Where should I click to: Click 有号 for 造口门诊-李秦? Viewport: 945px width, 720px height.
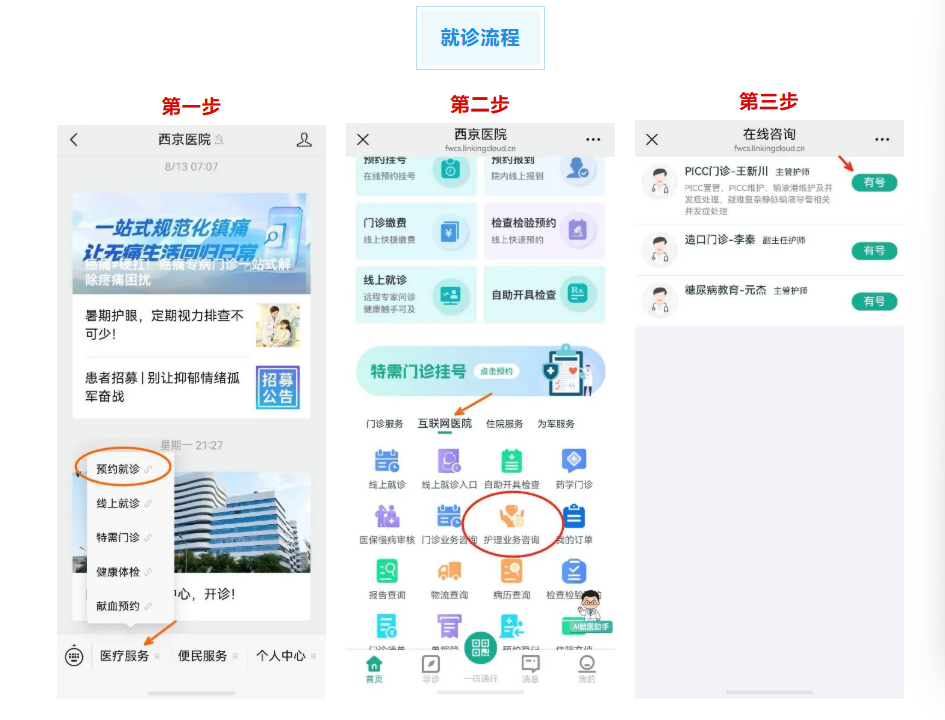pos(874,251)
